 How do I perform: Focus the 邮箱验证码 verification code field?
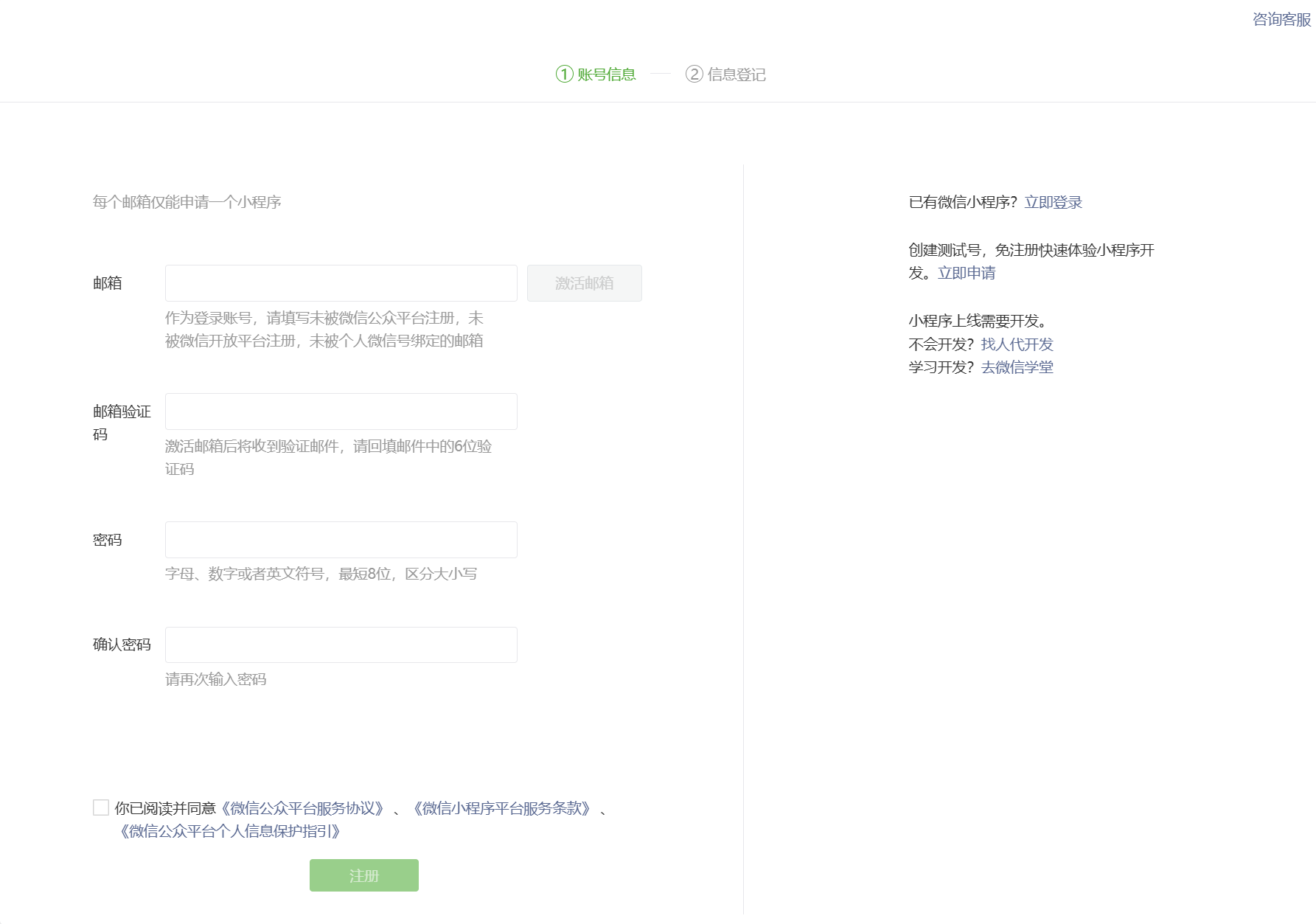tap(341, 411)
